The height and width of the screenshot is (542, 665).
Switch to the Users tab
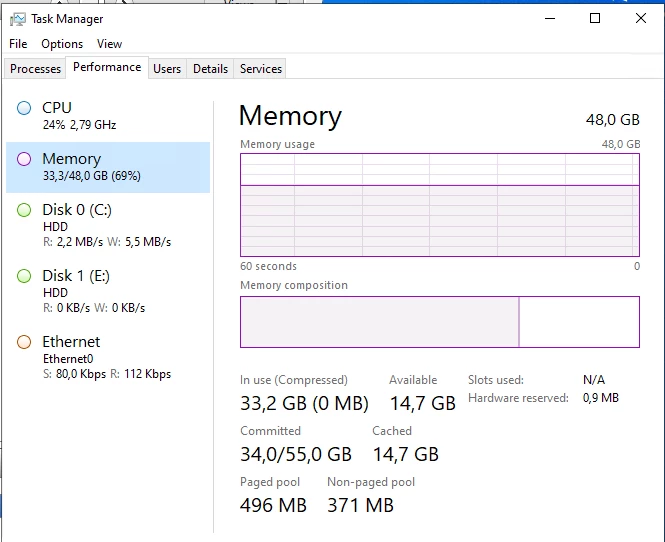(x=167, y=69)
